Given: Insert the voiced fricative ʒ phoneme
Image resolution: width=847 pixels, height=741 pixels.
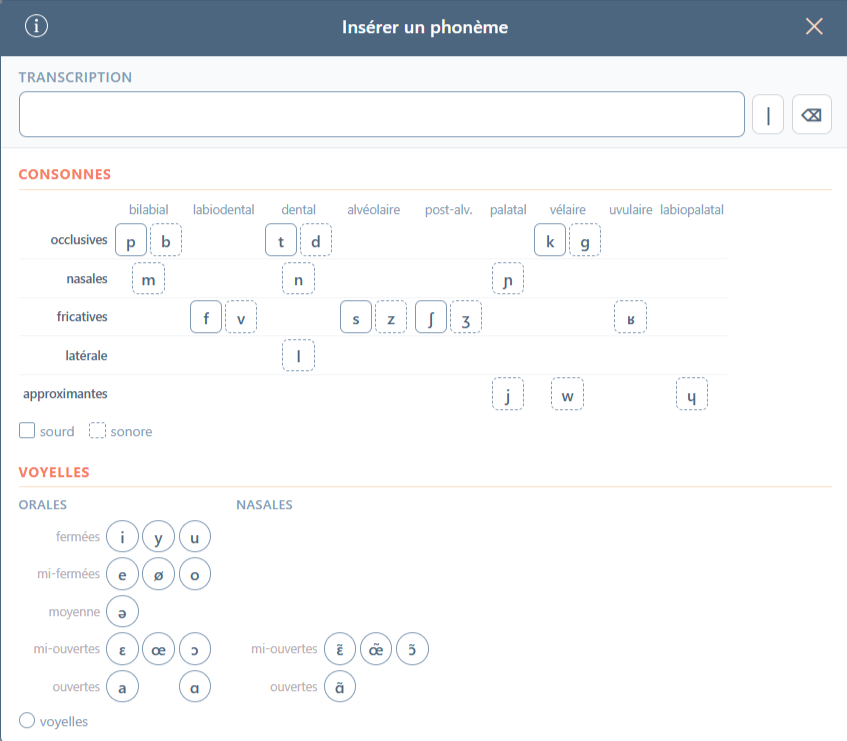Looking at the screenshot, I should (466, 317).
